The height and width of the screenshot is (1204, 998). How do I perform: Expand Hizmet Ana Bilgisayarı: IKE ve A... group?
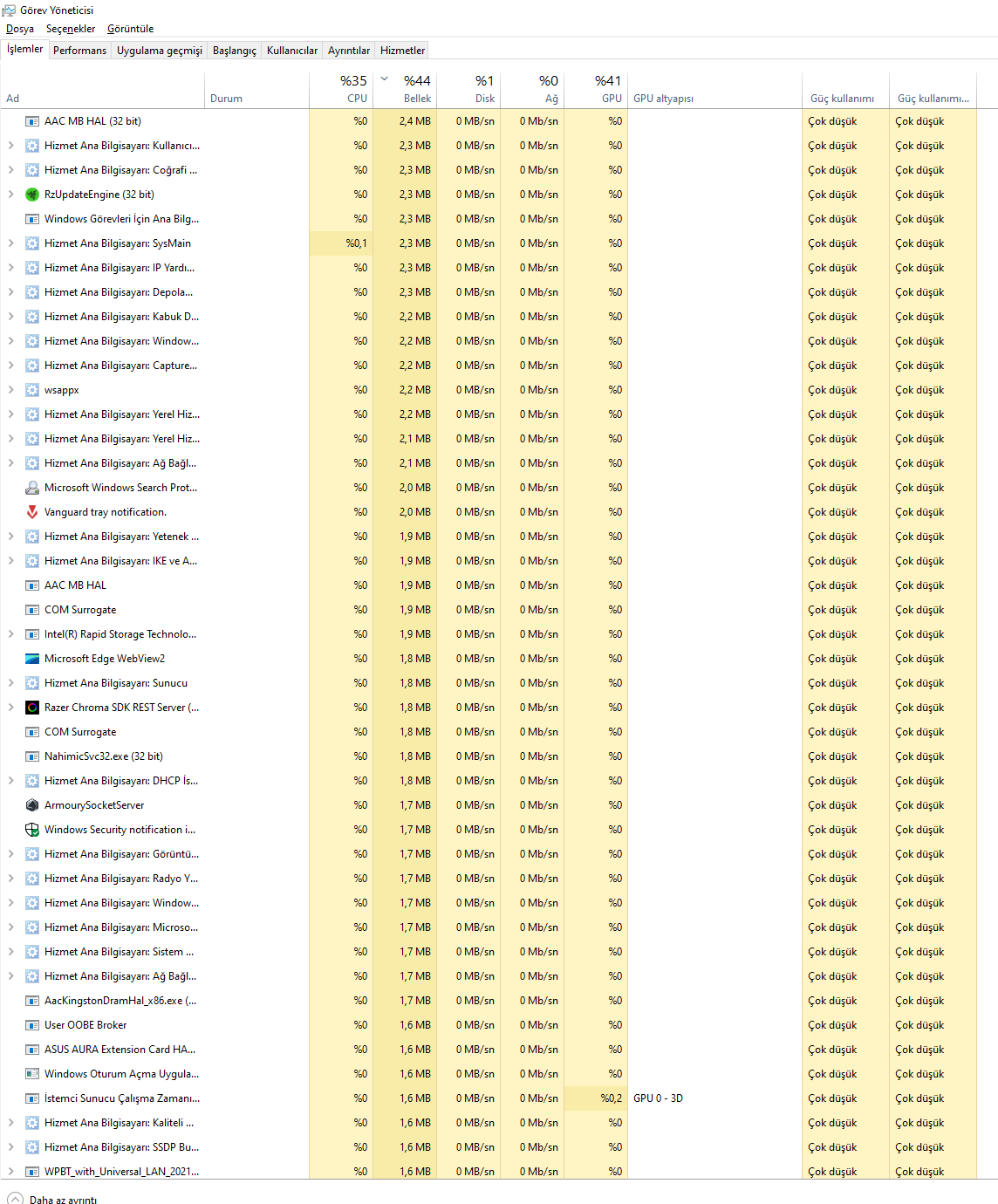10,561
